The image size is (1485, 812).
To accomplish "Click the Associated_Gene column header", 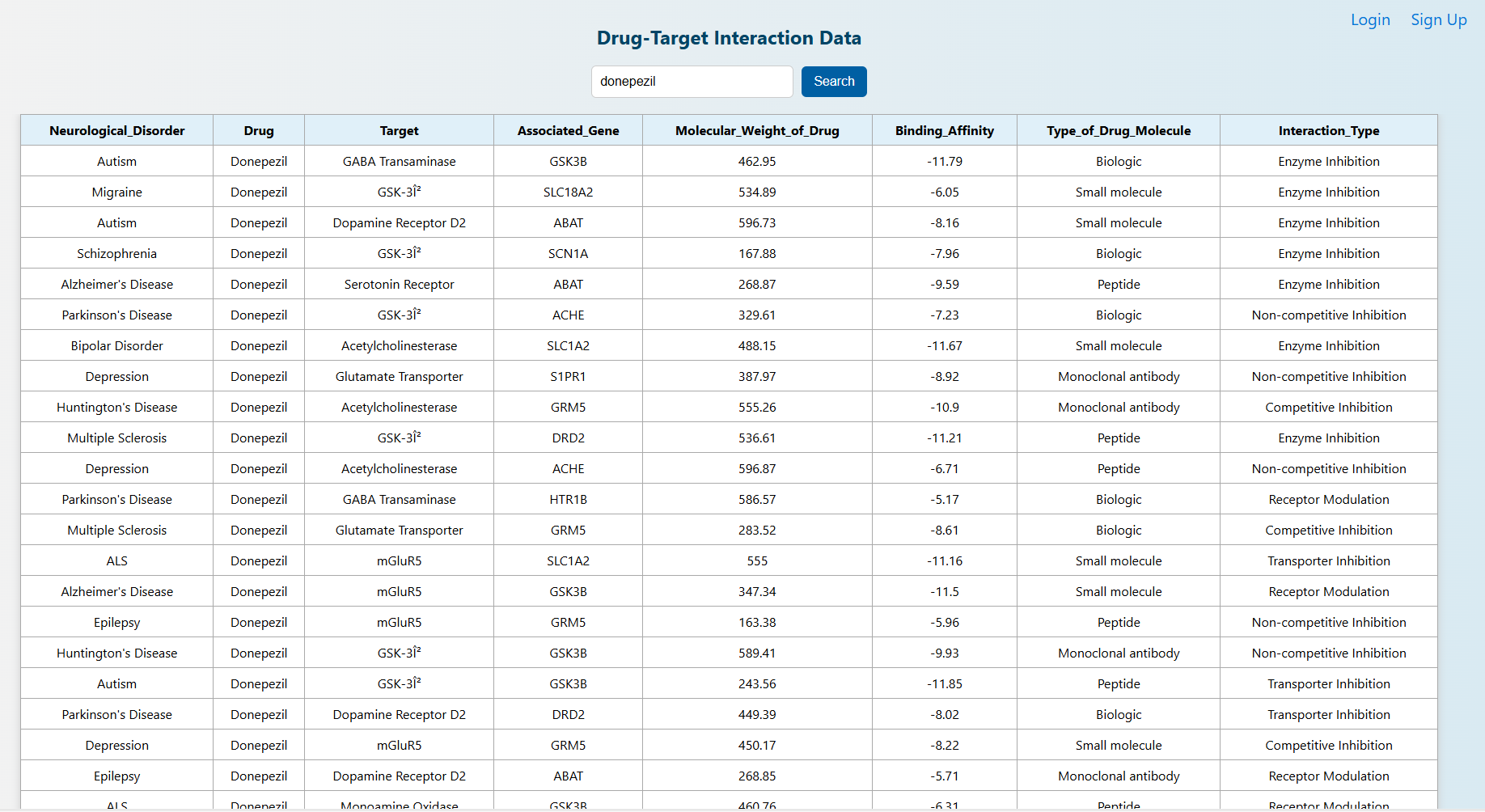I will click(x=569, y=130).
